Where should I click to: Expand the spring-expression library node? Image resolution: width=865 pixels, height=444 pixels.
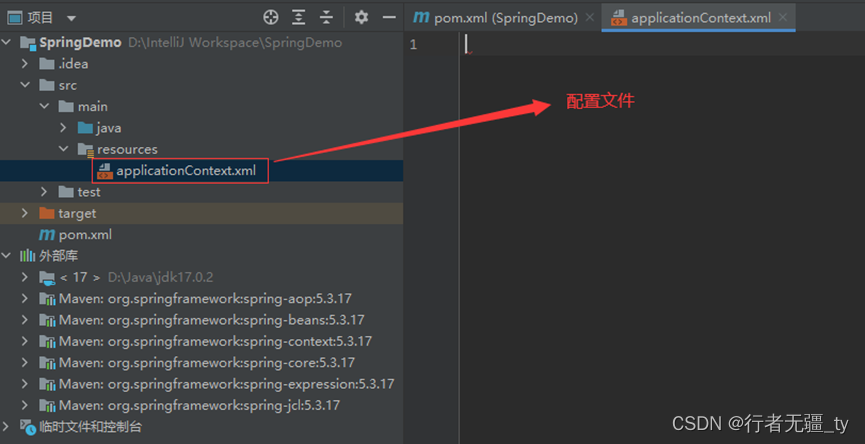tap(25, 384)
